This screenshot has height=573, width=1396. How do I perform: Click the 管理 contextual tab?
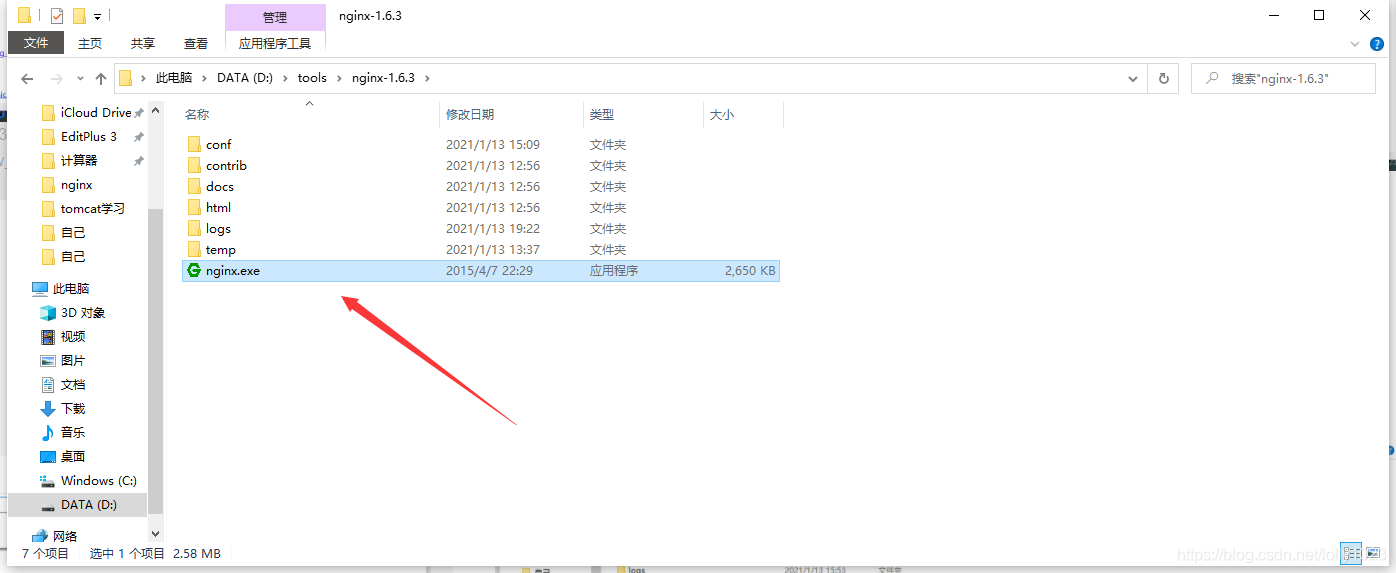[275, 17]
